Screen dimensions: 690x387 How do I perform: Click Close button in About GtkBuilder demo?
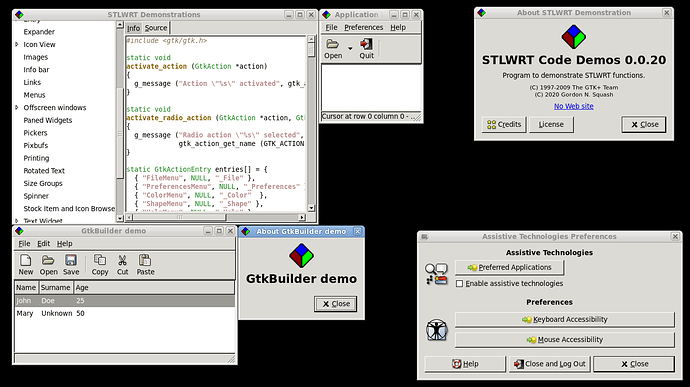[x=335, y=304]
